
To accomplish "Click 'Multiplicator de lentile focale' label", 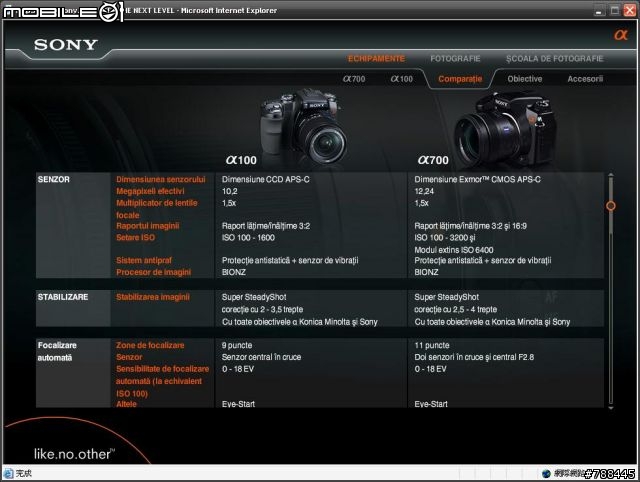I will point(157,209).
